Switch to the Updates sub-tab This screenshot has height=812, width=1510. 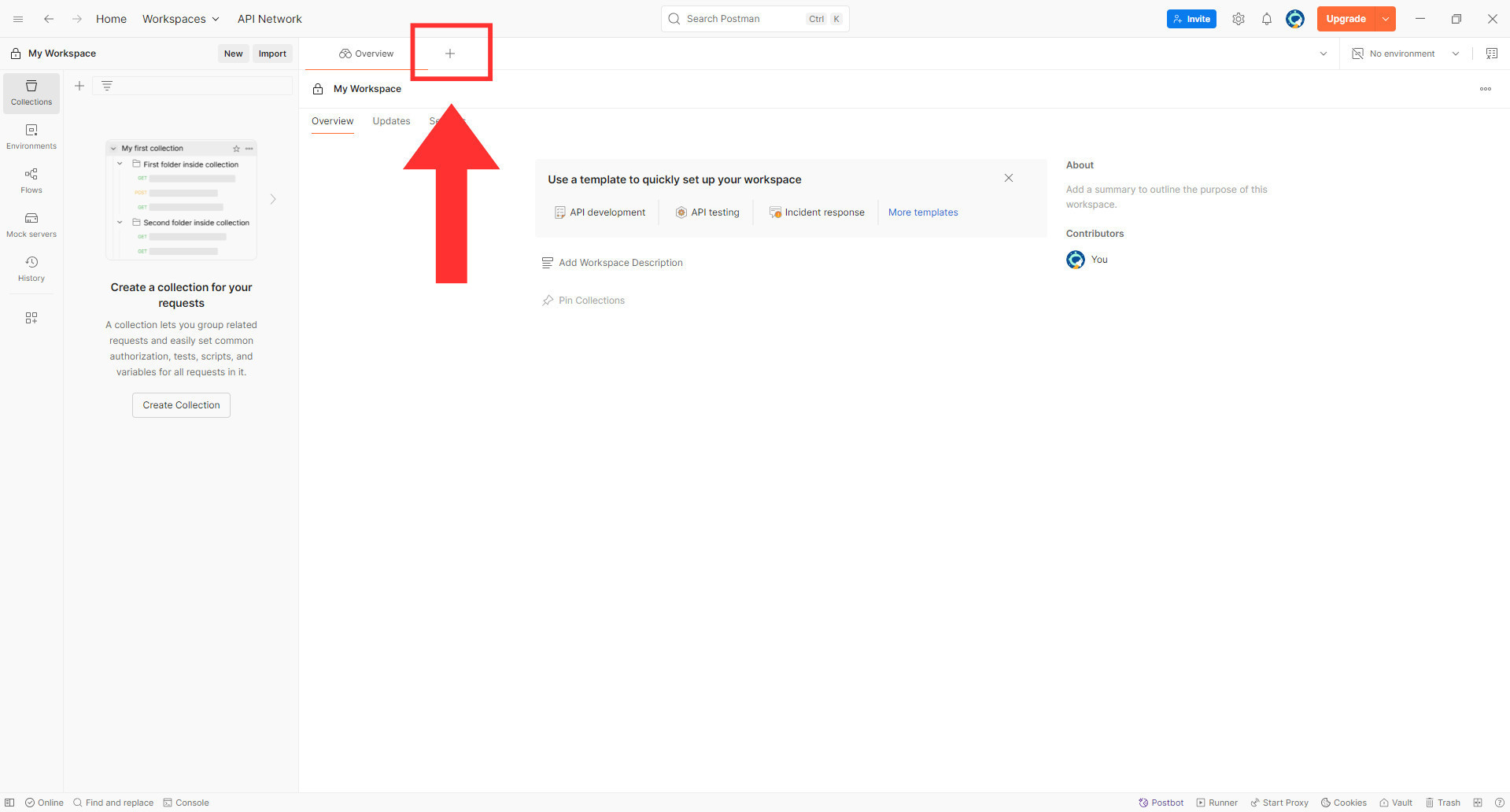tap(391, 121)
